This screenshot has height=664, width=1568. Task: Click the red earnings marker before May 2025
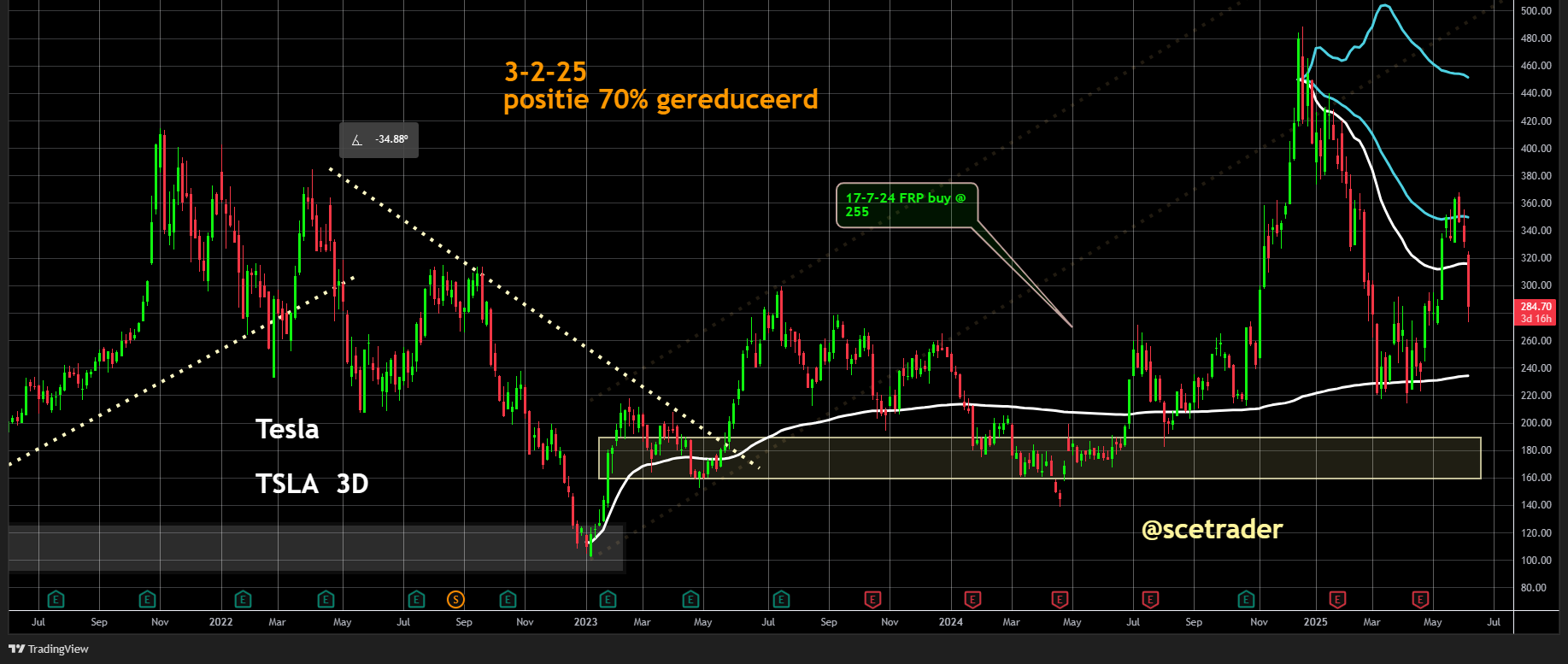tap(1420, 599)
